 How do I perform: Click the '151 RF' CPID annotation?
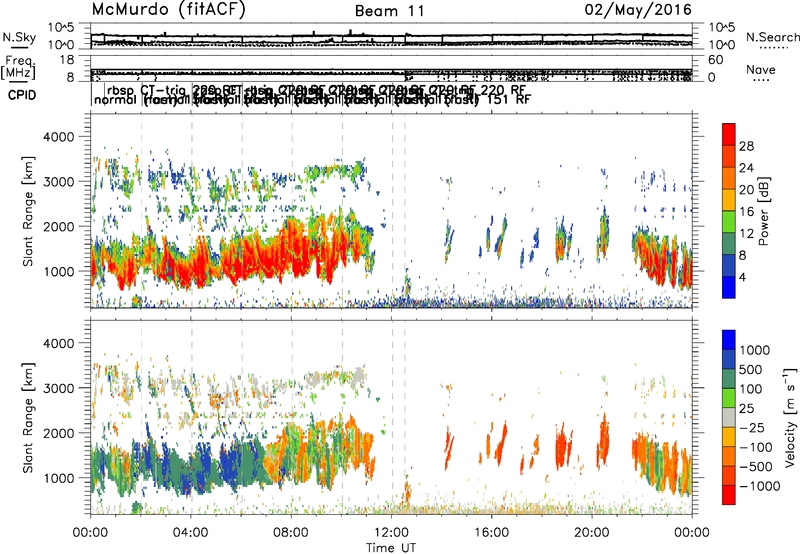(x=509, y=99)
